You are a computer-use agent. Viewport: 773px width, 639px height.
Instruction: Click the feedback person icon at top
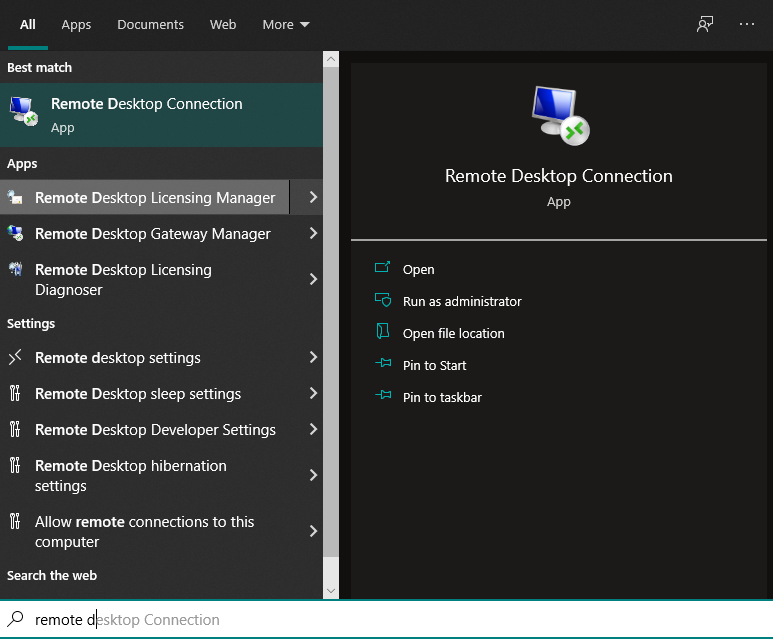point(705,24)
